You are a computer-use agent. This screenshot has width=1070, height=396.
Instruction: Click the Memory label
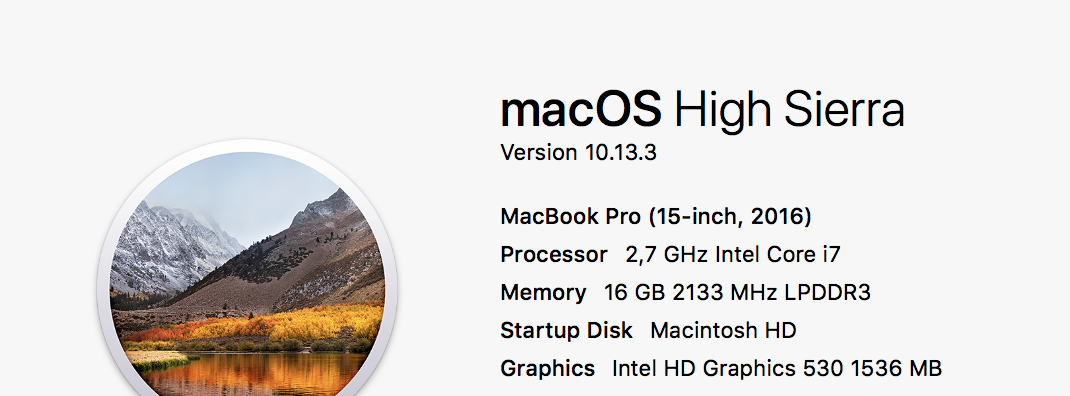coord(543,293)
